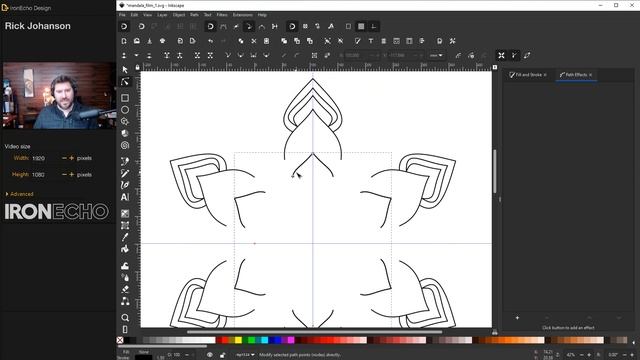The height and width of the screenshot is (360, 640).
Task: Toggle snap bounding boxes
Action: coord(141,27)
